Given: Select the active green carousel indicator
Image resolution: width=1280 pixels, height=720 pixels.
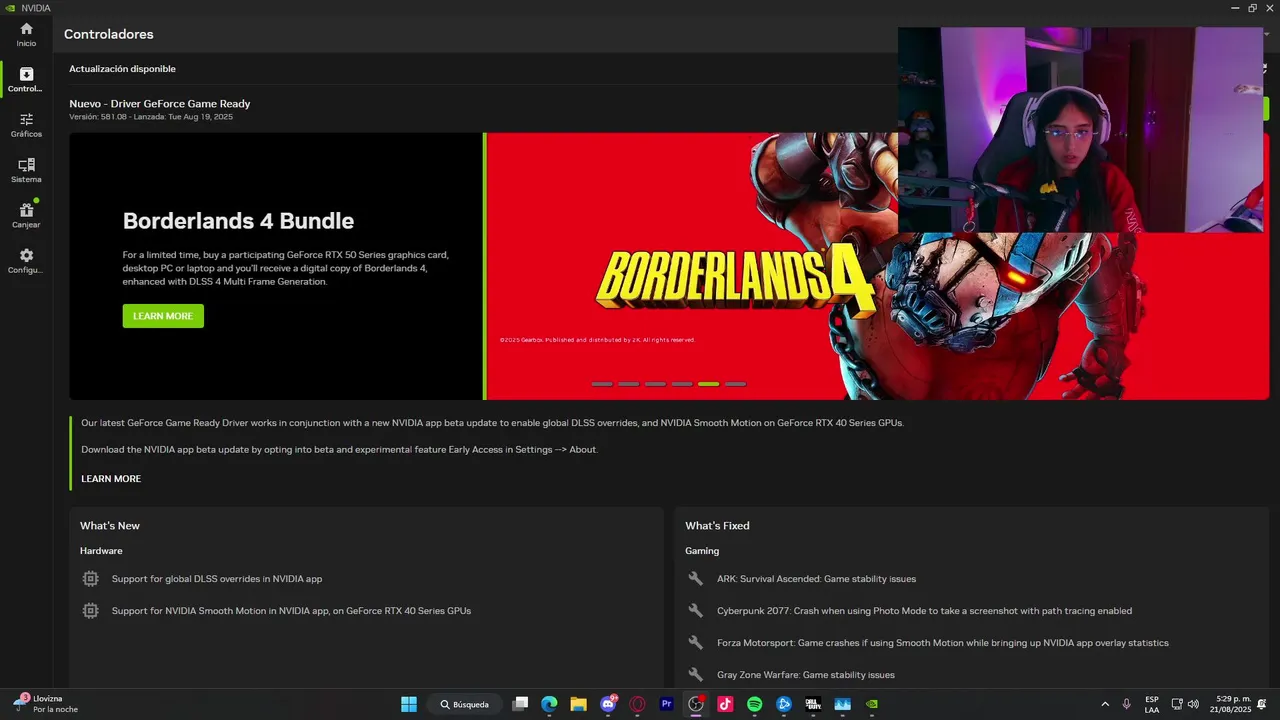Looking at the screenshot, I should (708, 384).
